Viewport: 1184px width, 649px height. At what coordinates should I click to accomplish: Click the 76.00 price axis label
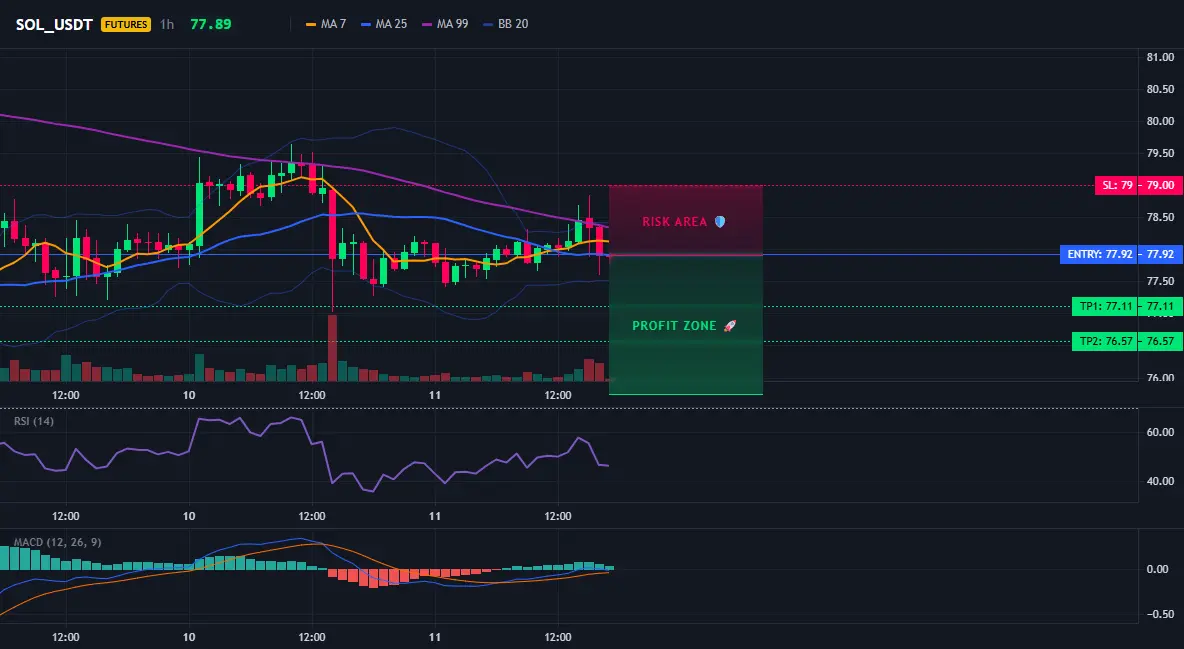pos(1160,378)
